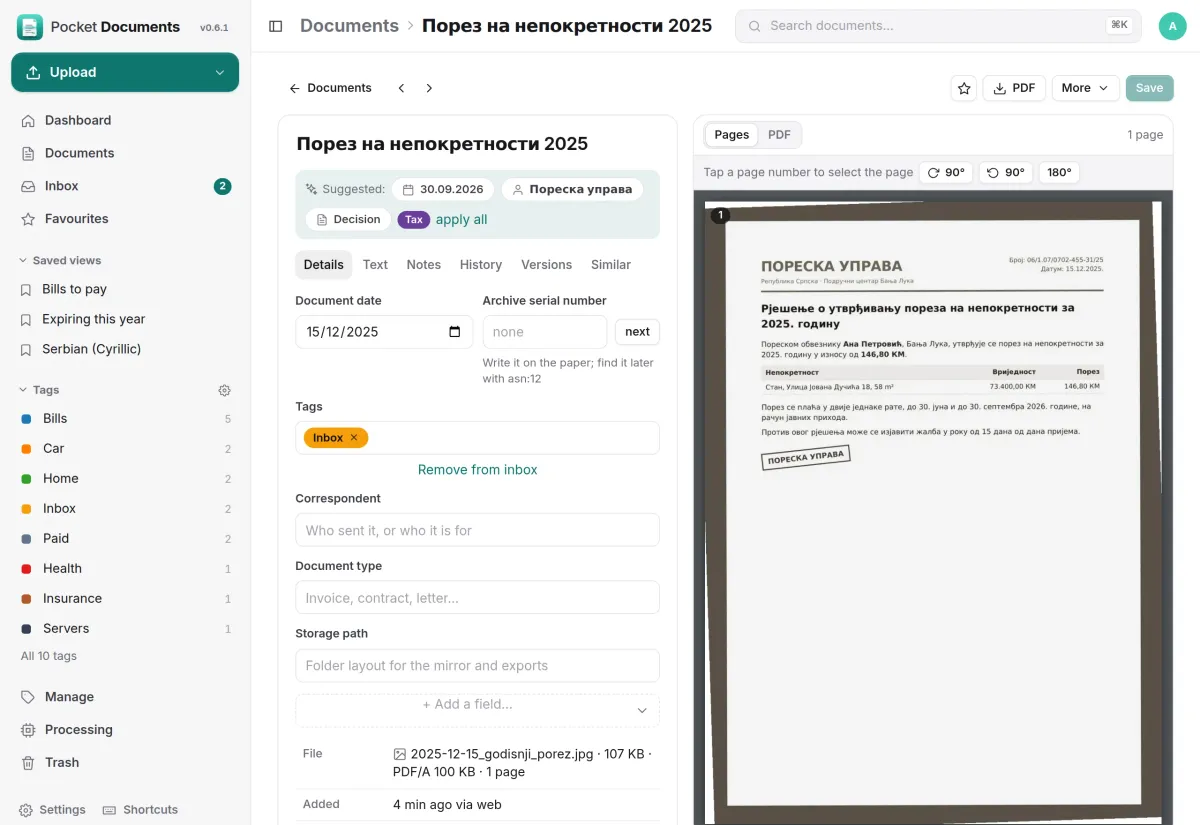The width and height of the screenshot is (1200, 825).
Task: Filter by Insurance tag
Action: click(x=125, y=599)
